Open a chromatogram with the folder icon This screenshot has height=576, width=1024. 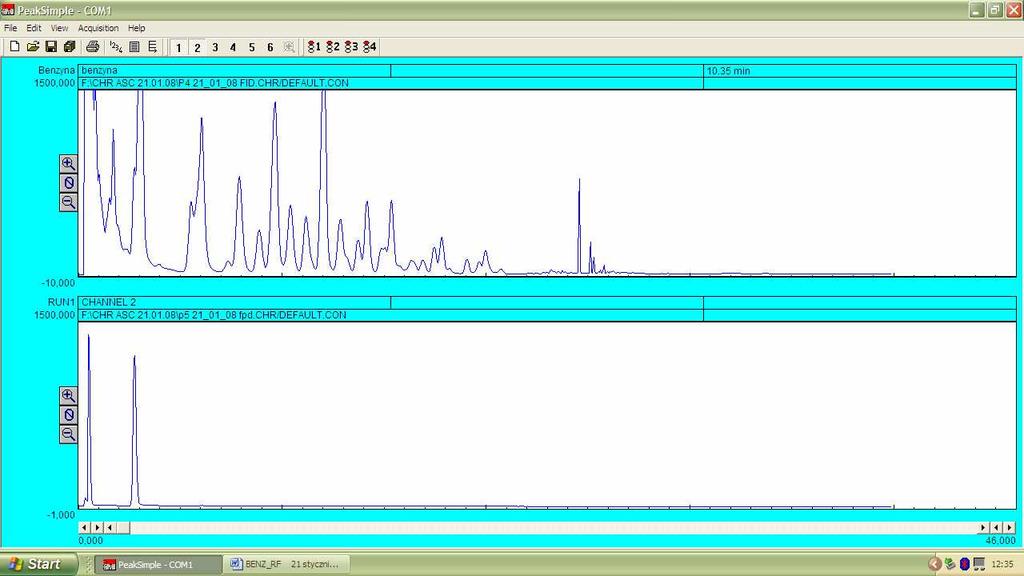tap(33, 46)
